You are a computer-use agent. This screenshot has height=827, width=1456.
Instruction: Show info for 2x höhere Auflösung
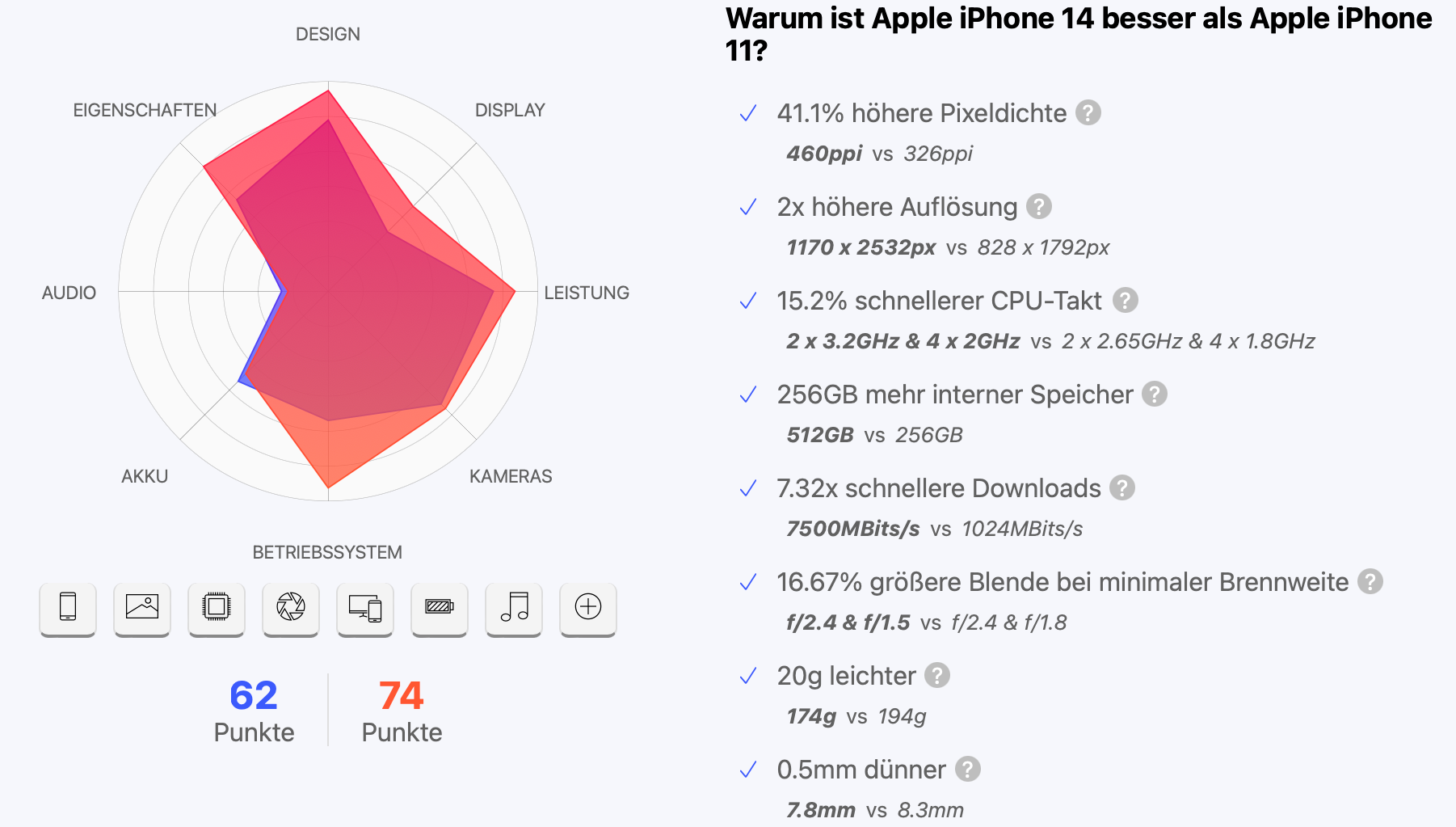point(1039,207)
